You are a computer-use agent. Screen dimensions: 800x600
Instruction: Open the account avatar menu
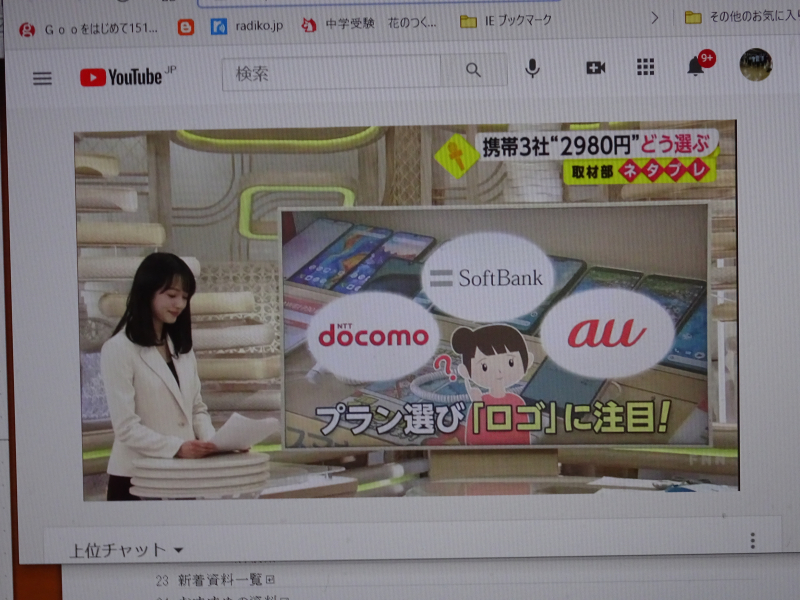756,64
